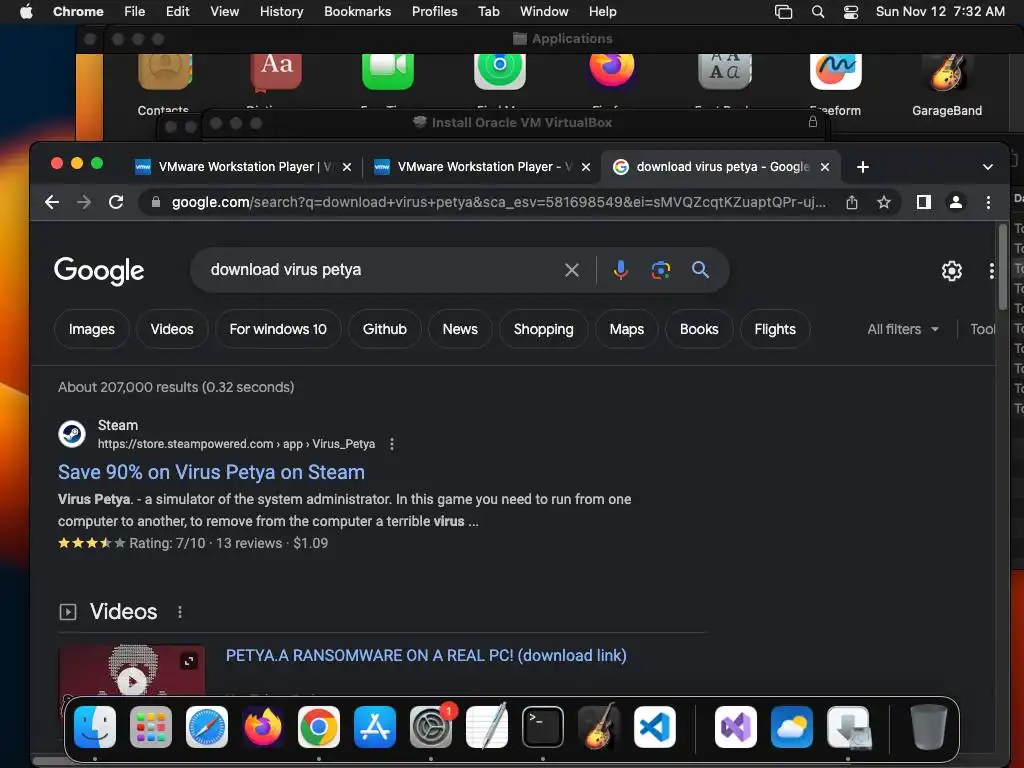Apply the For windows 10 filter
1024x768 pixels.
point(278,329)
